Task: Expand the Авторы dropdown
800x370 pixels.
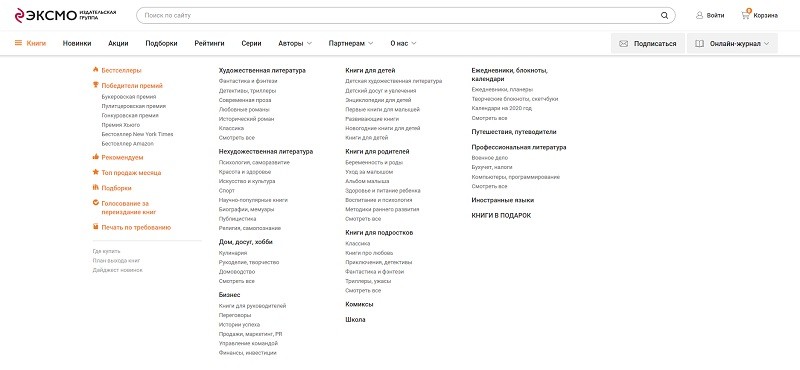Action: (x=295, y=43)
